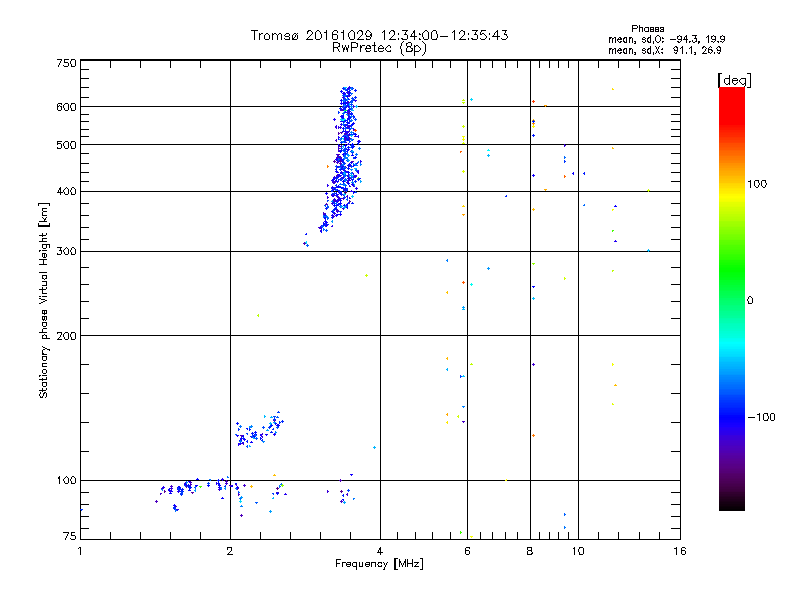Click the "Phases" heading at the top right
800x600 pixels.
pos(647,29)
